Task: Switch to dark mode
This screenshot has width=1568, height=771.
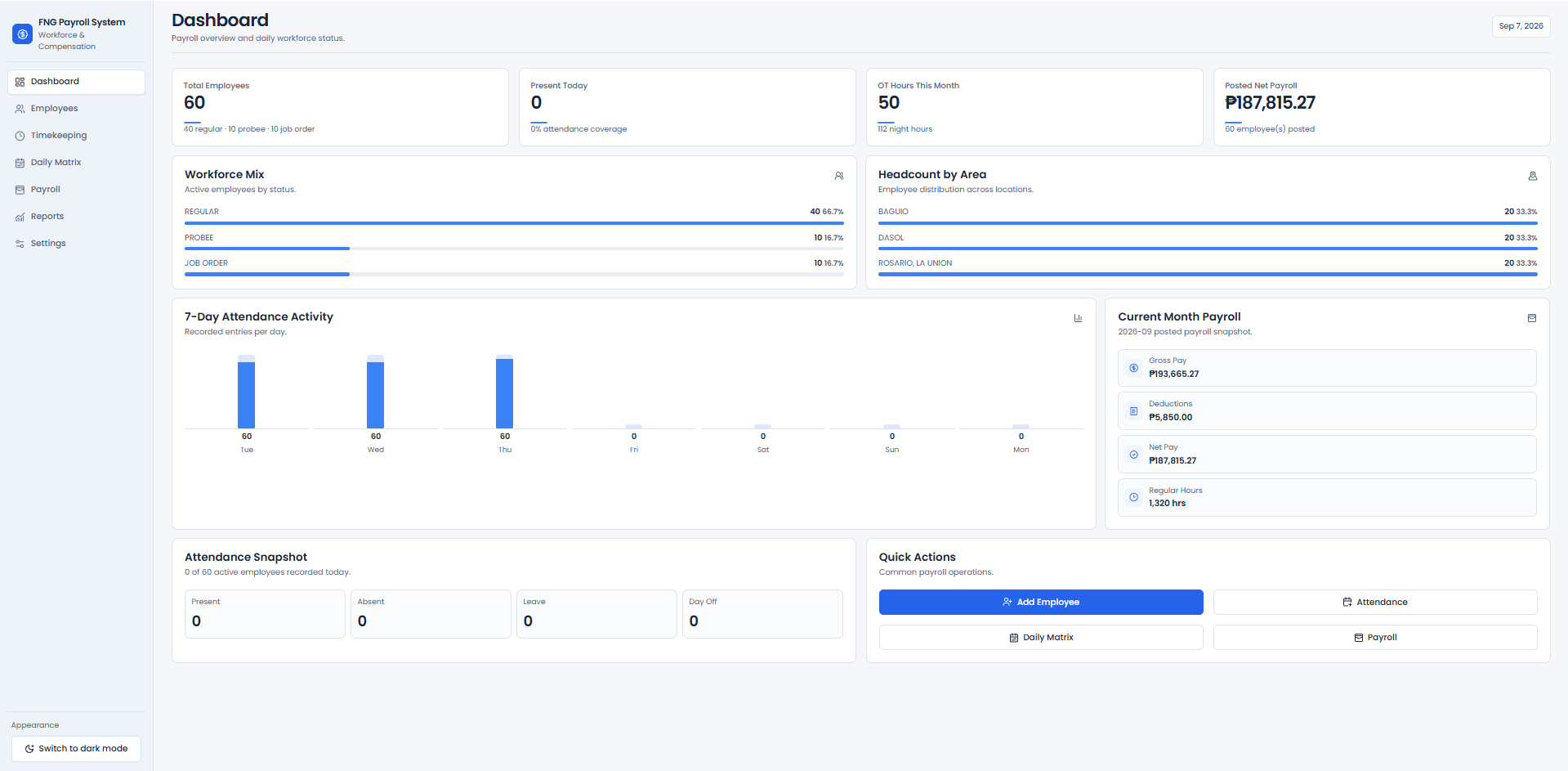Action: 76,749
